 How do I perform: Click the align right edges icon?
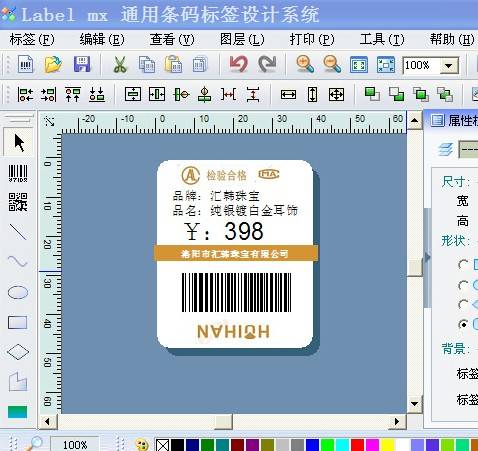pos(49,95)
